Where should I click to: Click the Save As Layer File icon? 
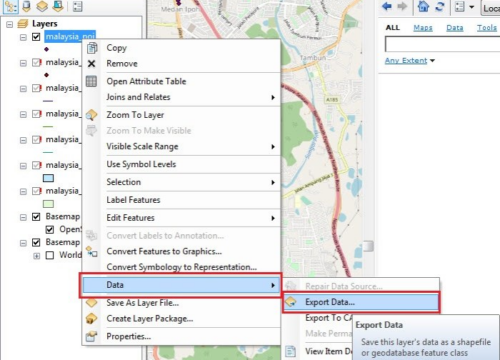tap(91, 303)
